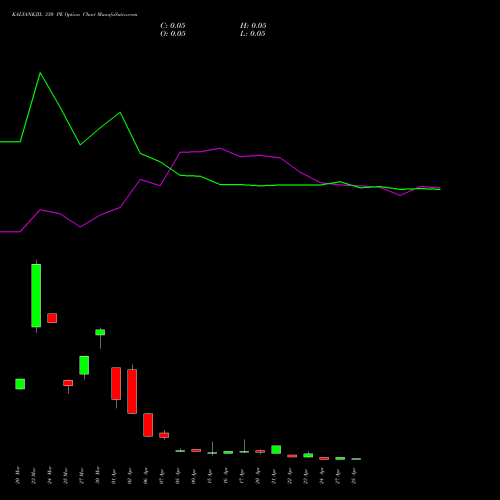Click the green candle above 20 Mar
The image size is (500, 500).
(x=20, y=384)
